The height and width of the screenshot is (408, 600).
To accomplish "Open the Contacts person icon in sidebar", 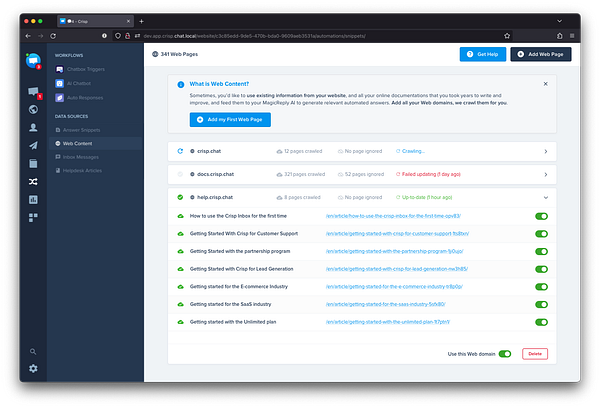I will click(33, 127).
